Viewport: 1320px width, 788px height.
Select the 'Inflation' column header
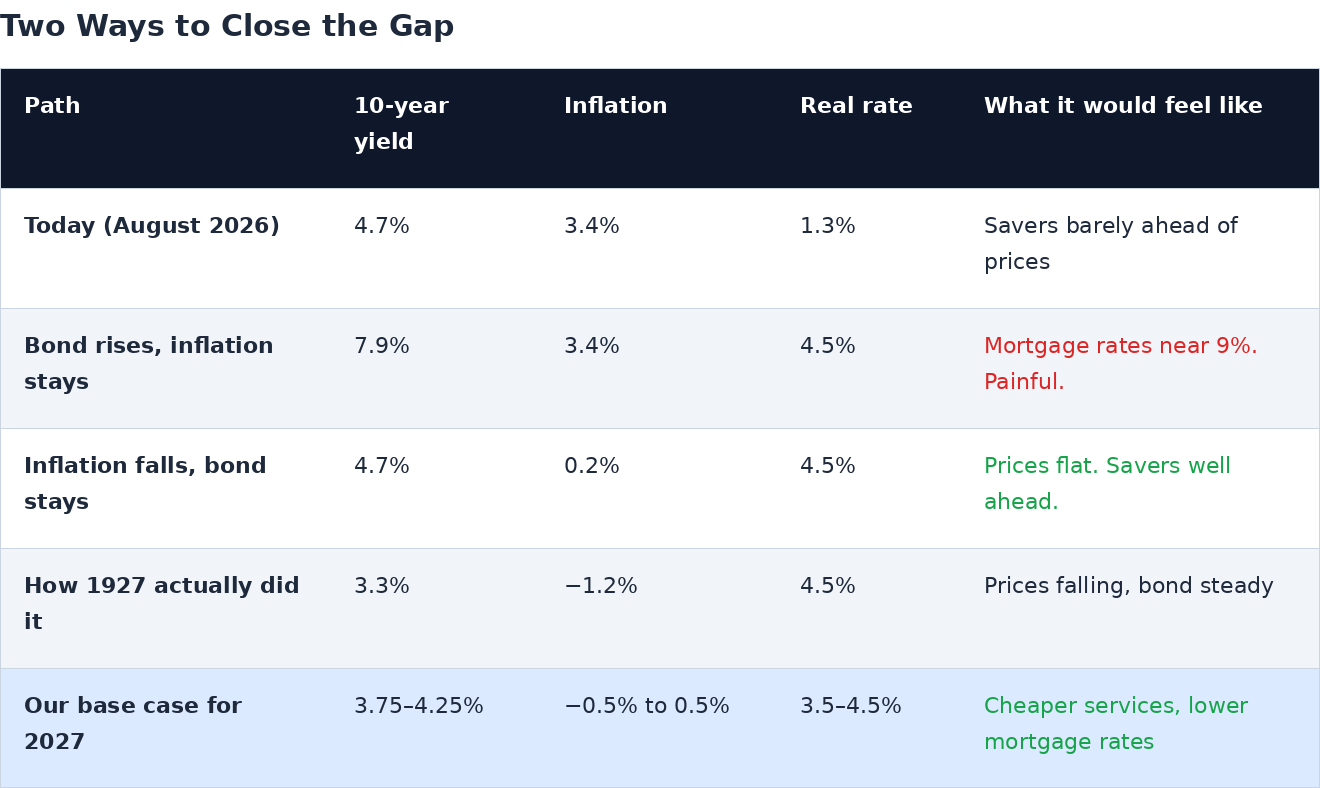(x=615, y=107)
